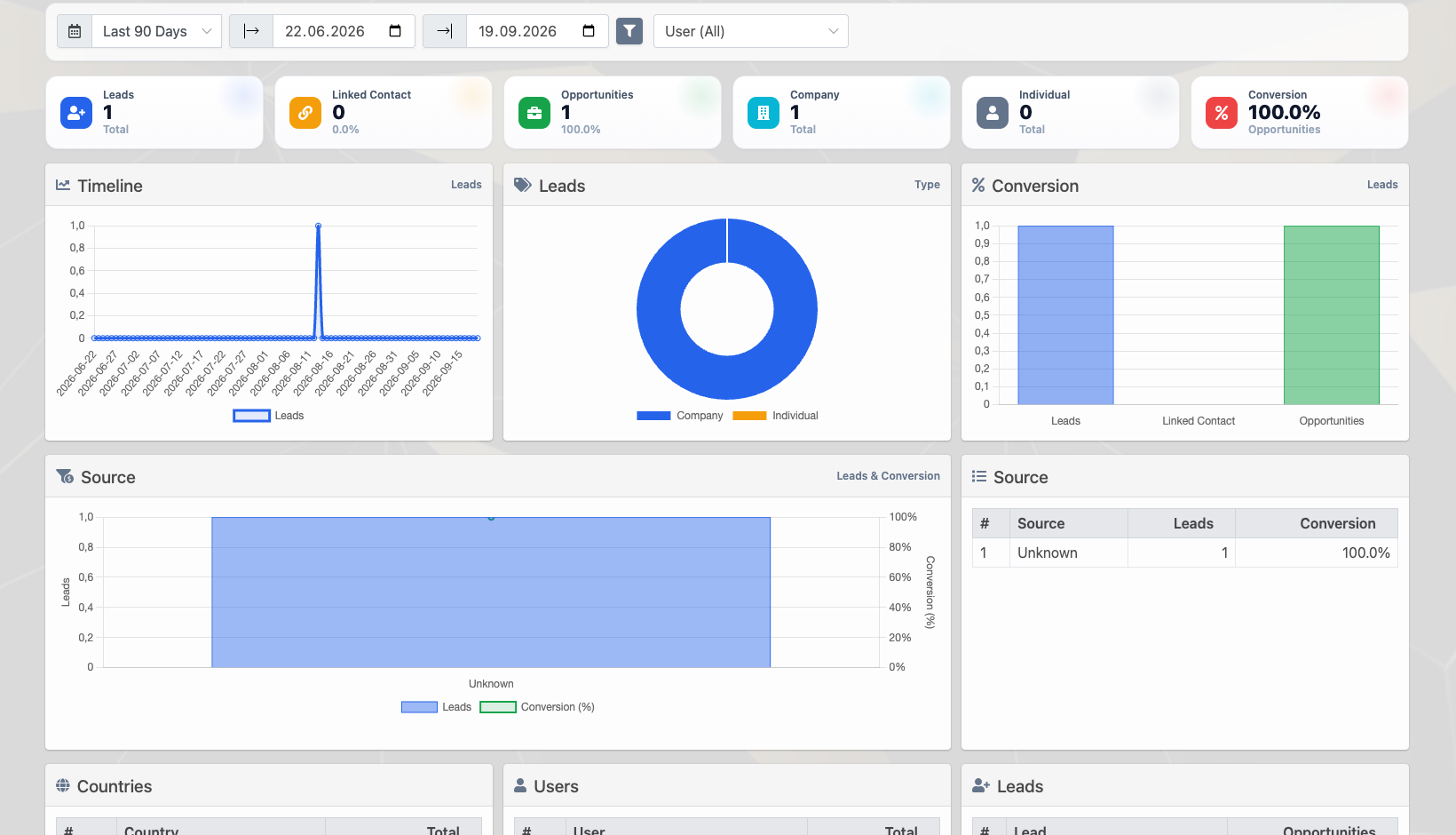
Task: Click the Type label on Leads panel header
Action: pyautogui.click(x=927, y=185)
